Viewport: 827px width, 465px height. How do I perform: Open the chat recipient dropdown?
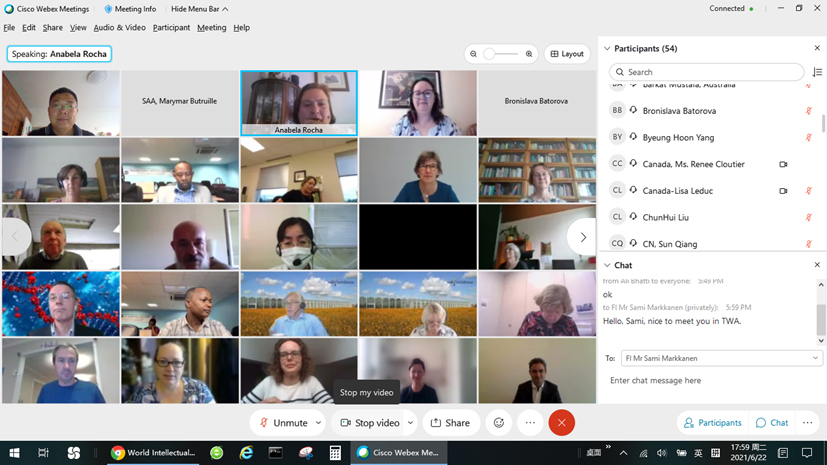point(721,358)
